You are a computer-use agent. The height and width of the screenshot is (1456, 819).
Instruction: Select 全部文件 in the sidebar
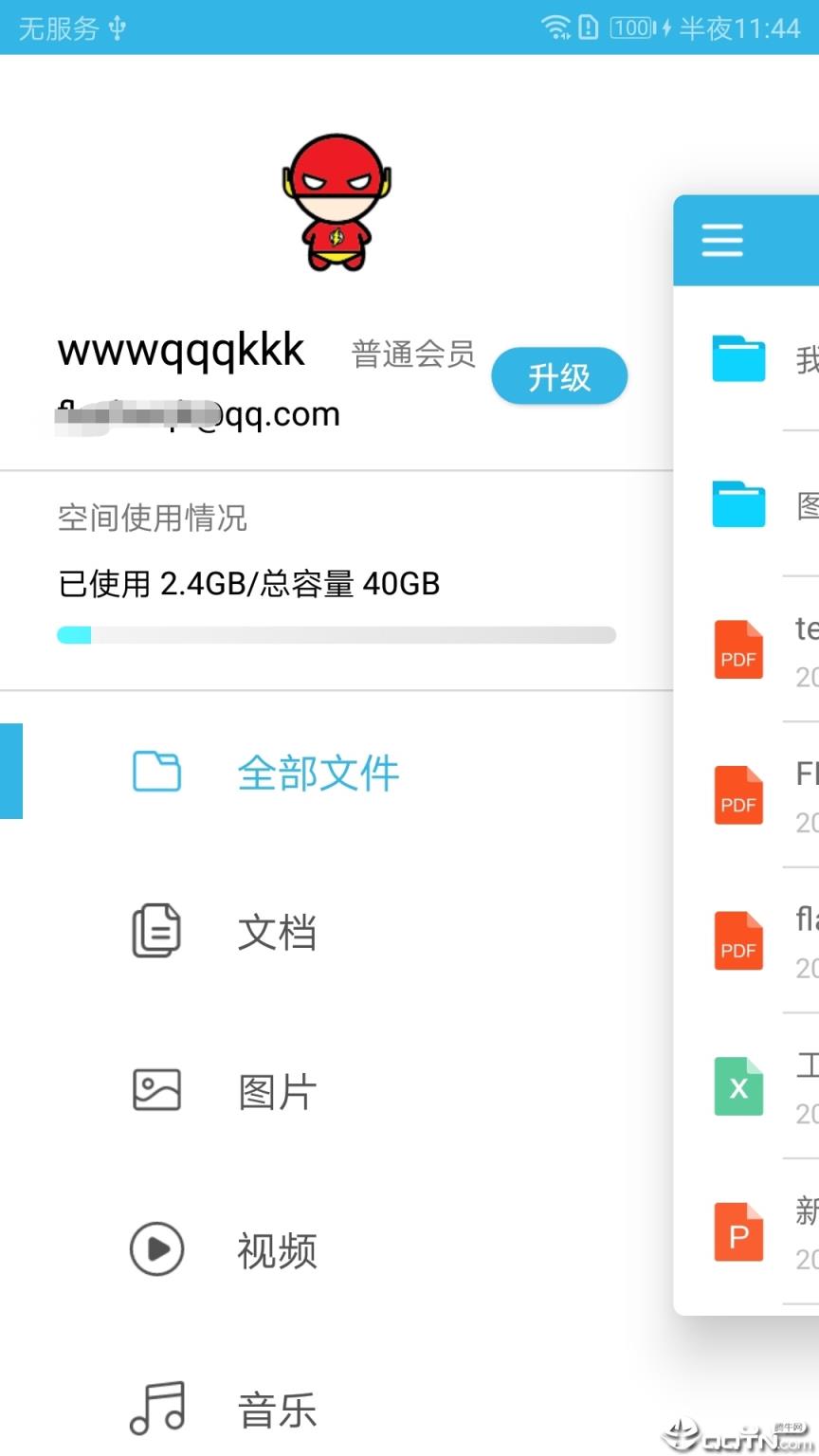(318, 773)
